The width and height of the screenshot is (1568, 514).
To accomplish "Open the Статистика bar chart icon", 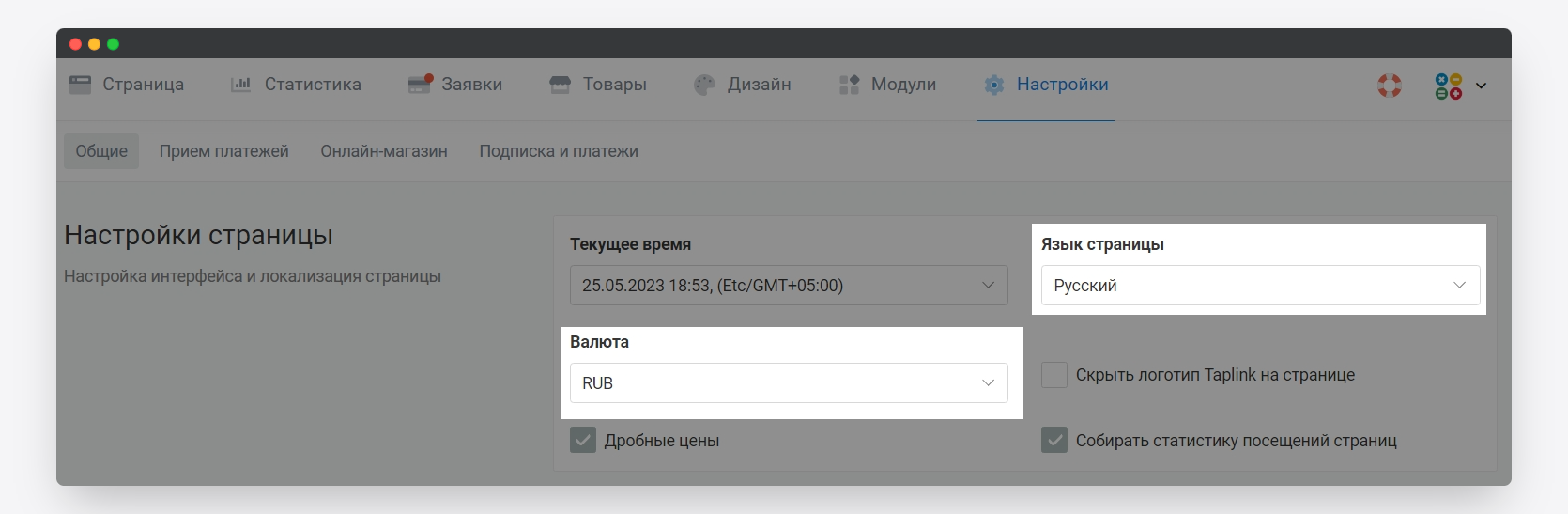I will coord(241,85).
